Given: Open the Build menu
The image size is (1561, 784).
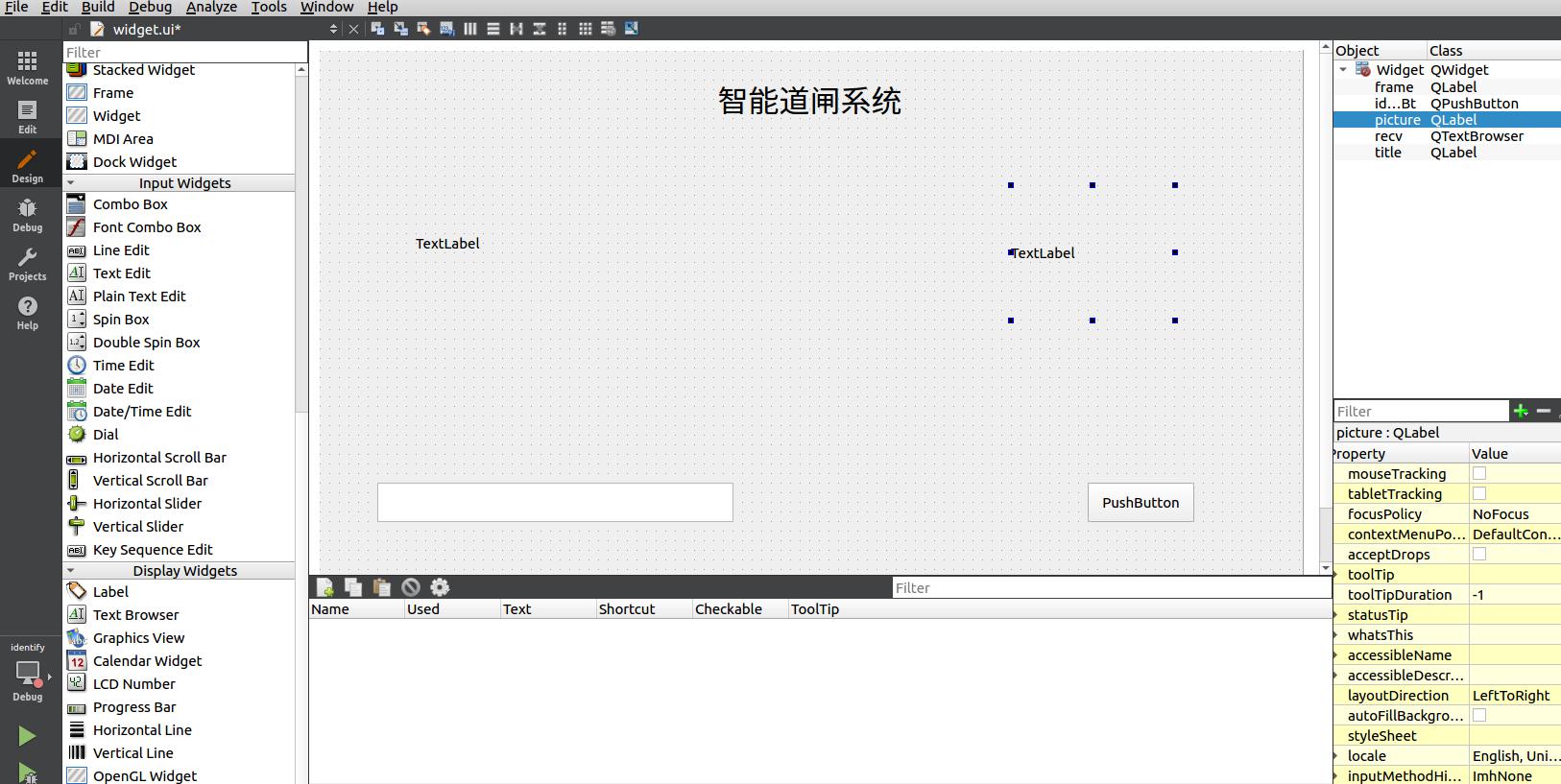Looking at the screenshot, I should [98, 7].
